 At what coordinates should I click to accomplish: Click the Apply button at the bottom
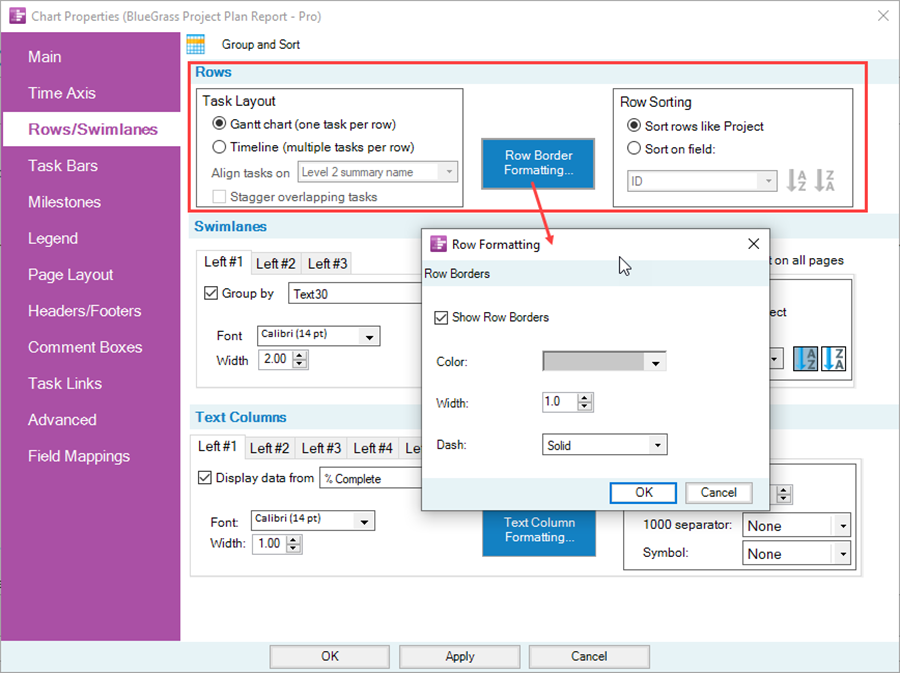tap(459, 656)
